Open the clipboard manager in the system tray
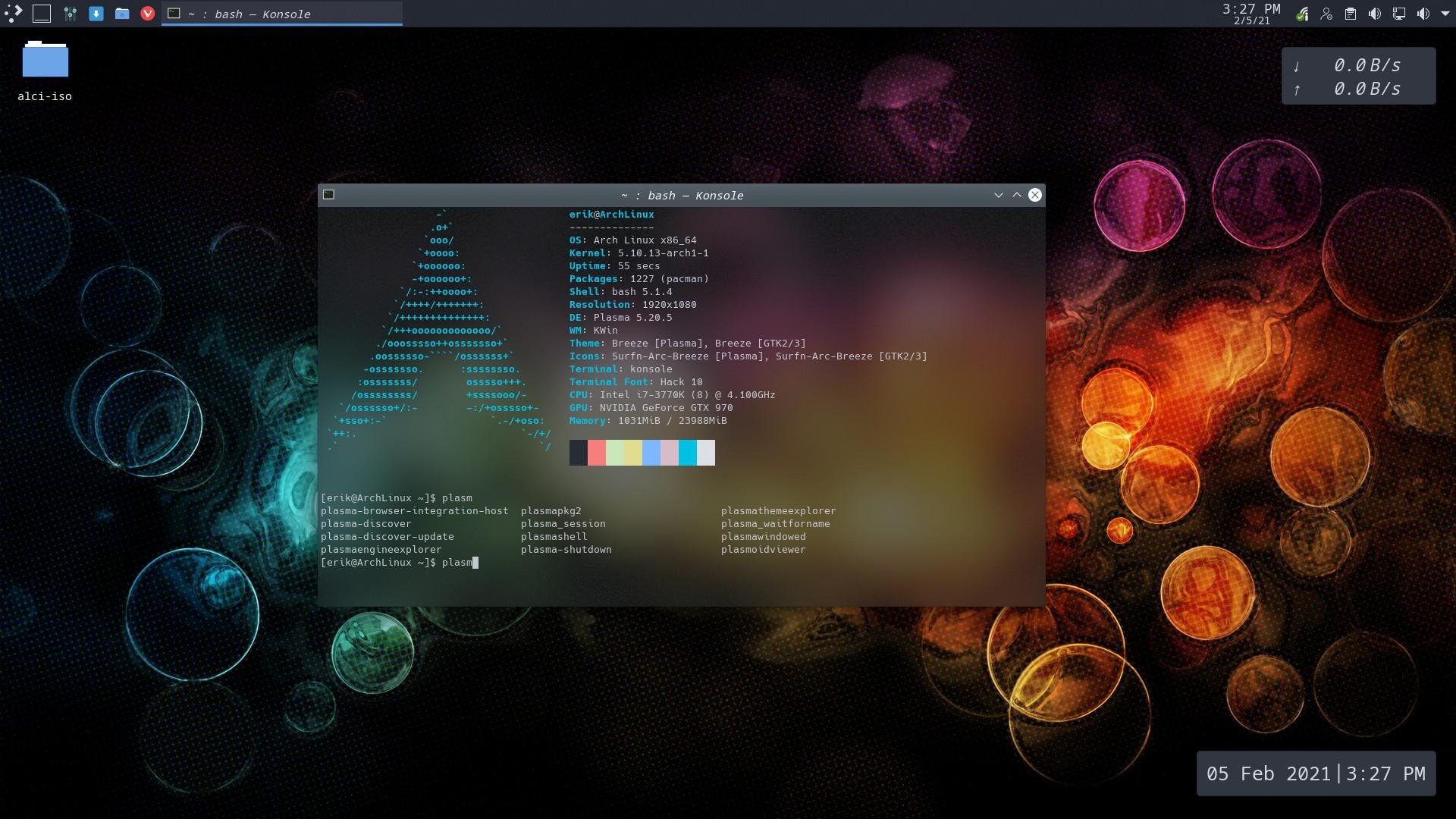This screenshot has height=819, width=1456. point(1351,13)
